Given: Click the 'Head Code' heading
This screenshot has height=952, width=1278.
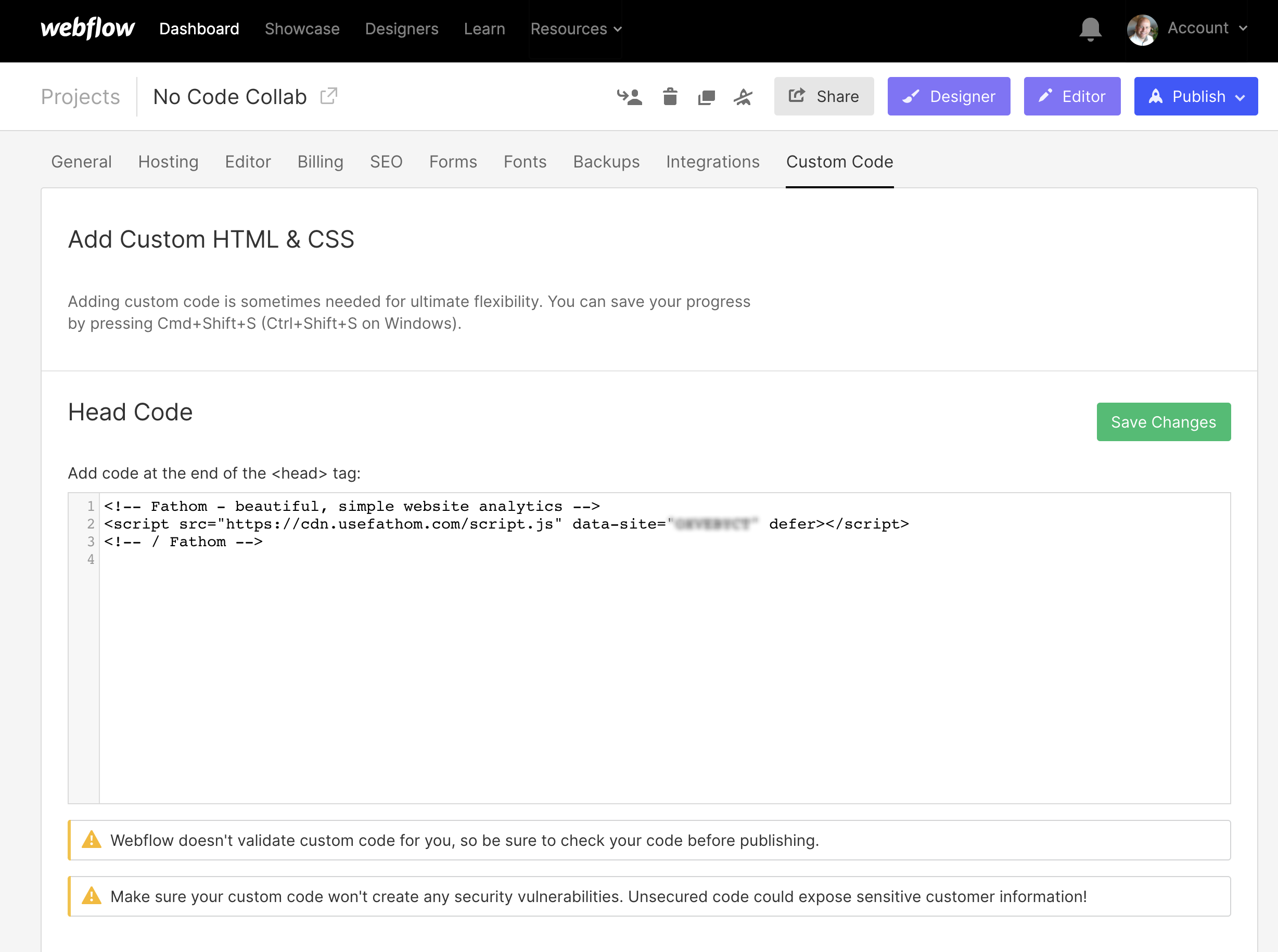Looking at the screenshot, I should 130,412.
